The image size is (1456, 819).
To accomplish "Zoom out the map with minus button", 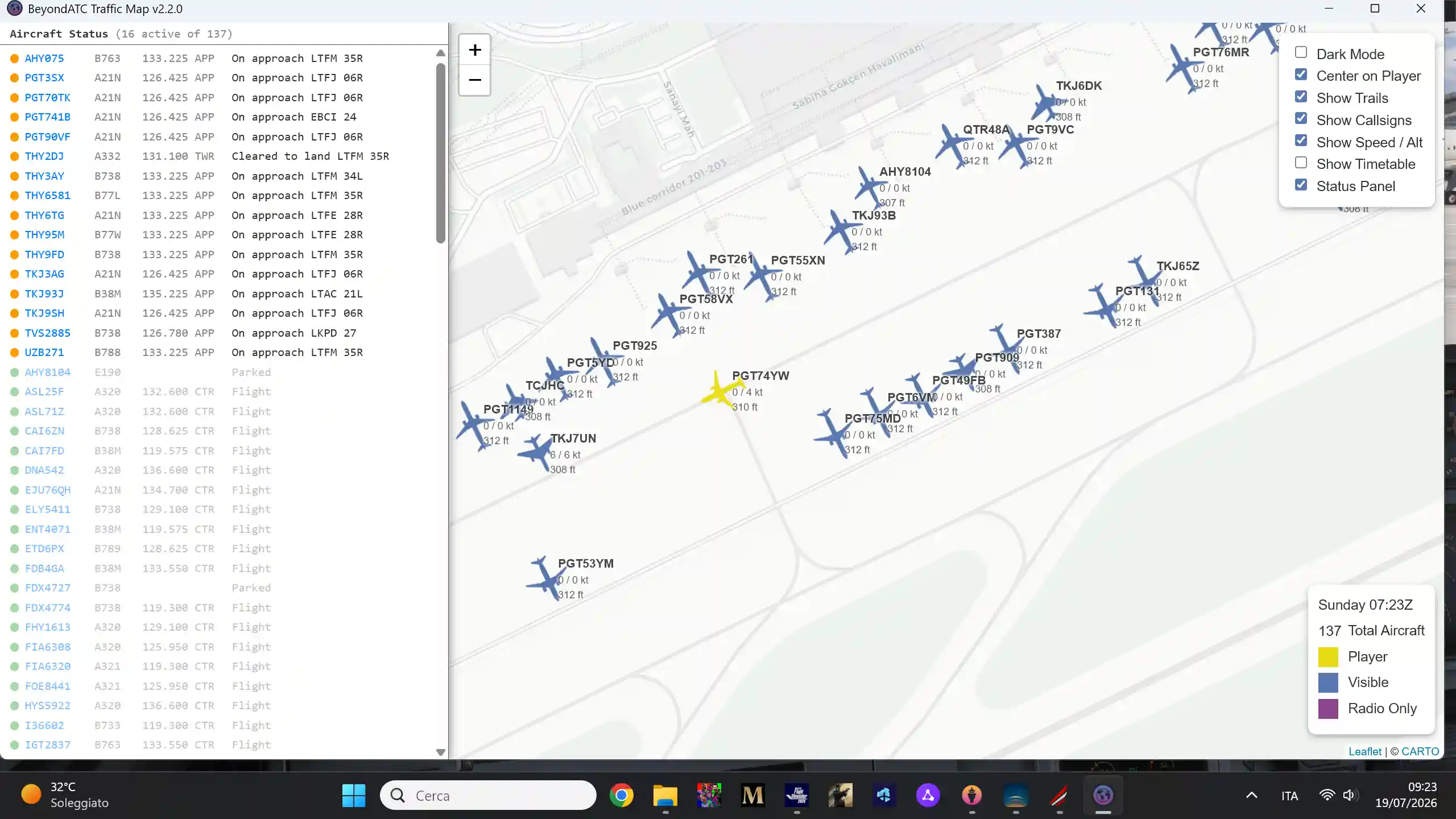I will (x=474, y=80).
